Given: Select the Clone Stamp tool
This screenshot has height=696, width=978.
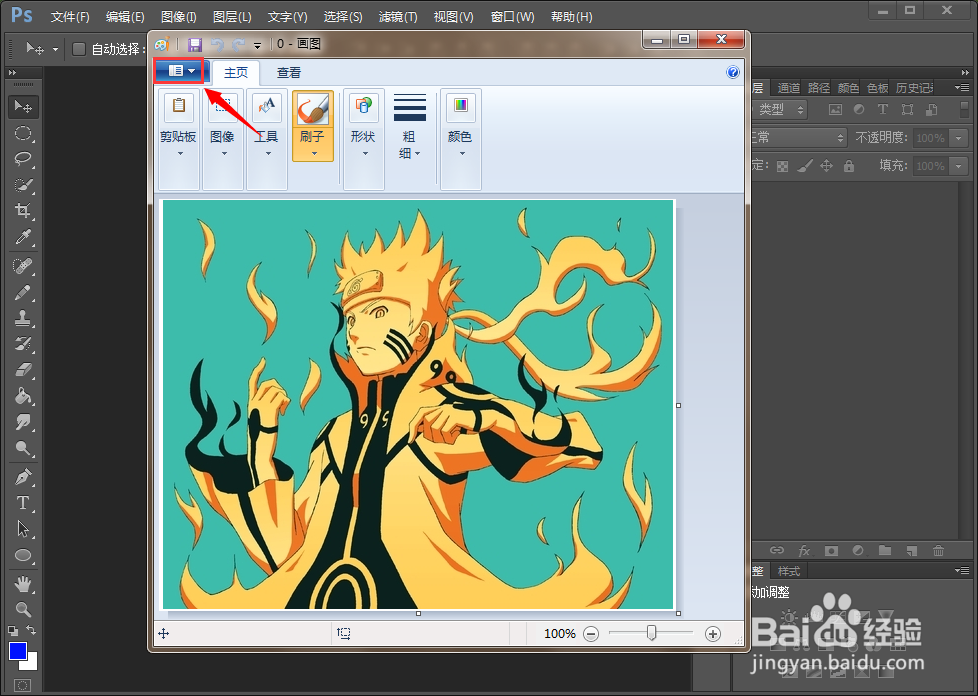Looking at the screenshot, I should coord(23,318).
